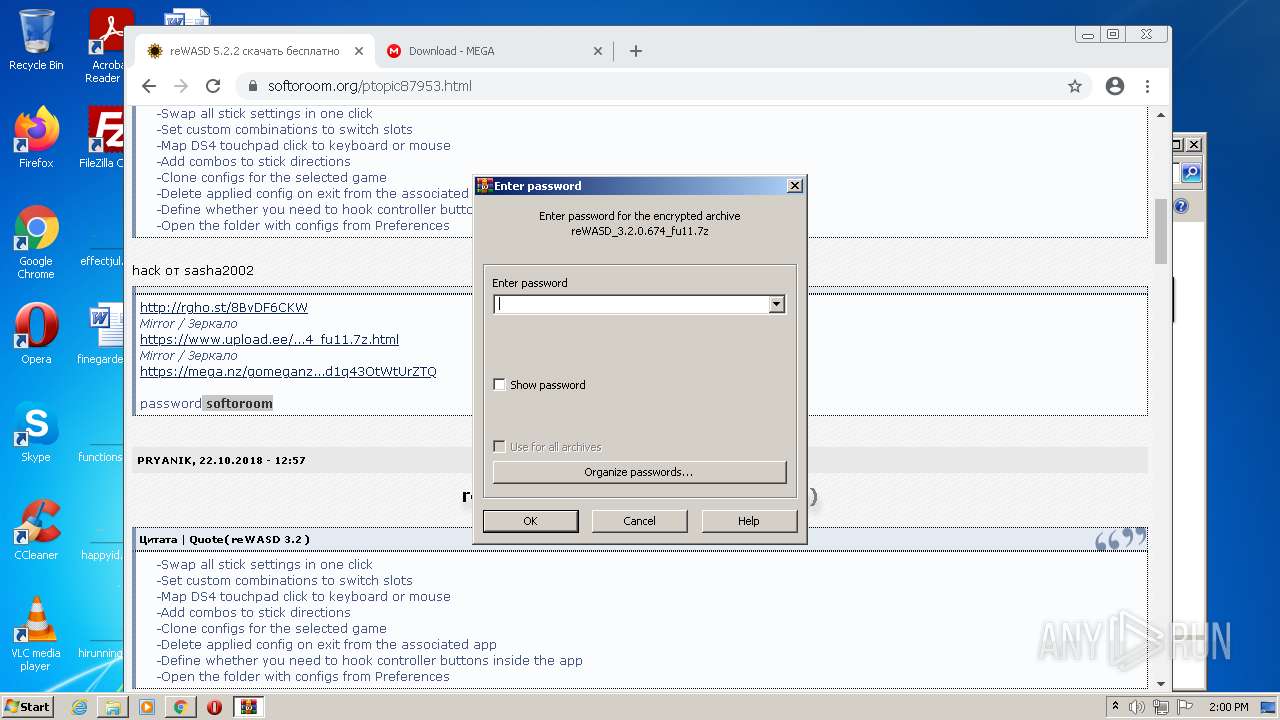Open the Recycle Bin desktop icon
Viewport: 1280px width, 720px height.
coord(36,40)
